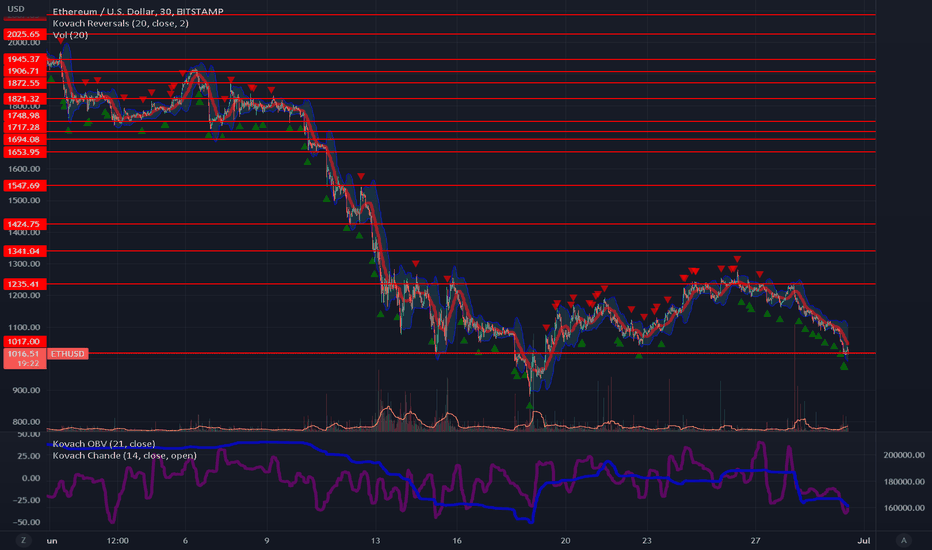Viewport: 932px width, 550px height.
Task: Click the red ETHUSD symbol price tag
Action: pyautogui.click(x=68, y=354)
